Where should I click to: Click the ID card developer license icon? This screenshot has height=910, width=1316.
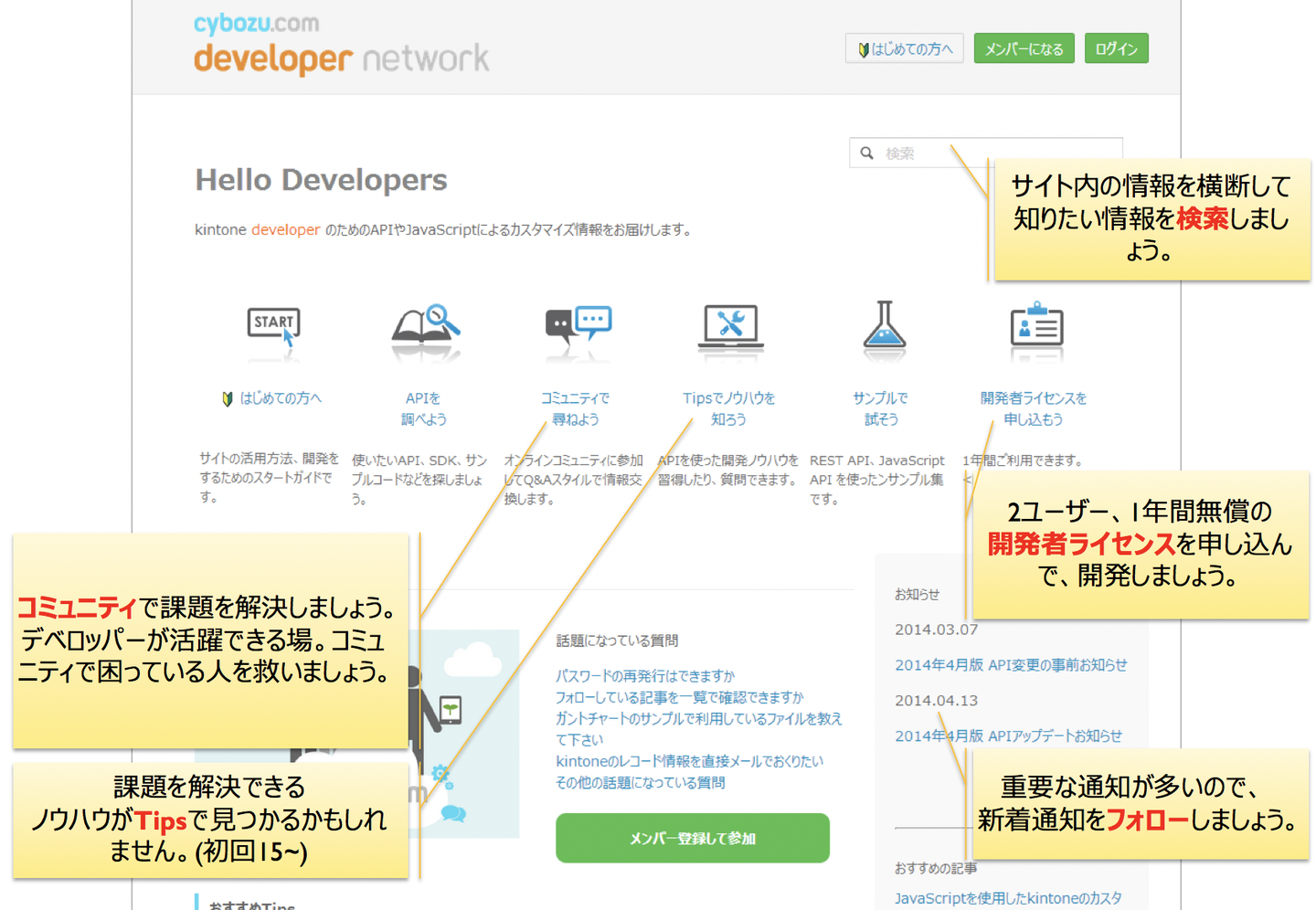(x=1036, y=326)
